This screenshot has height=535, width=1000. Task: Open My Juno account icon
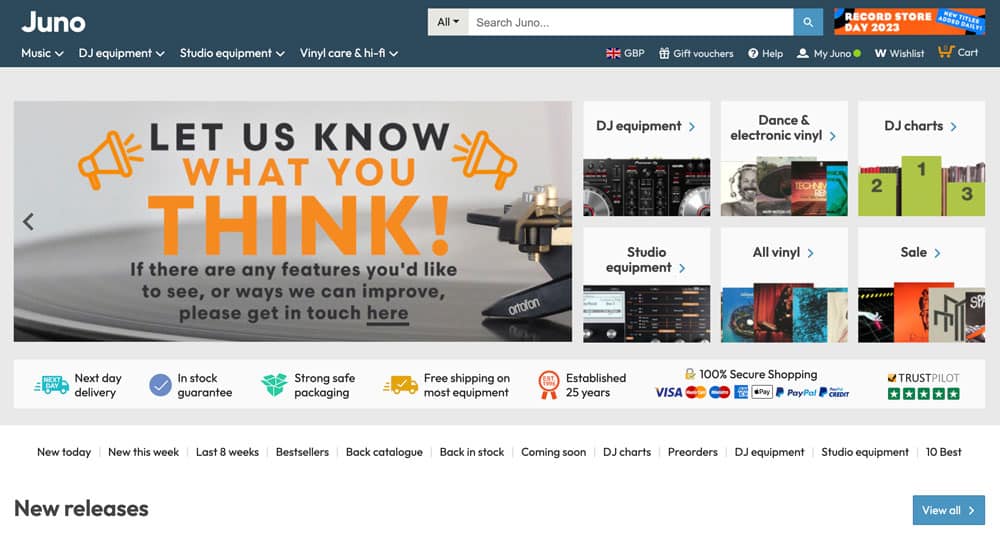click(x=802, y=54)
